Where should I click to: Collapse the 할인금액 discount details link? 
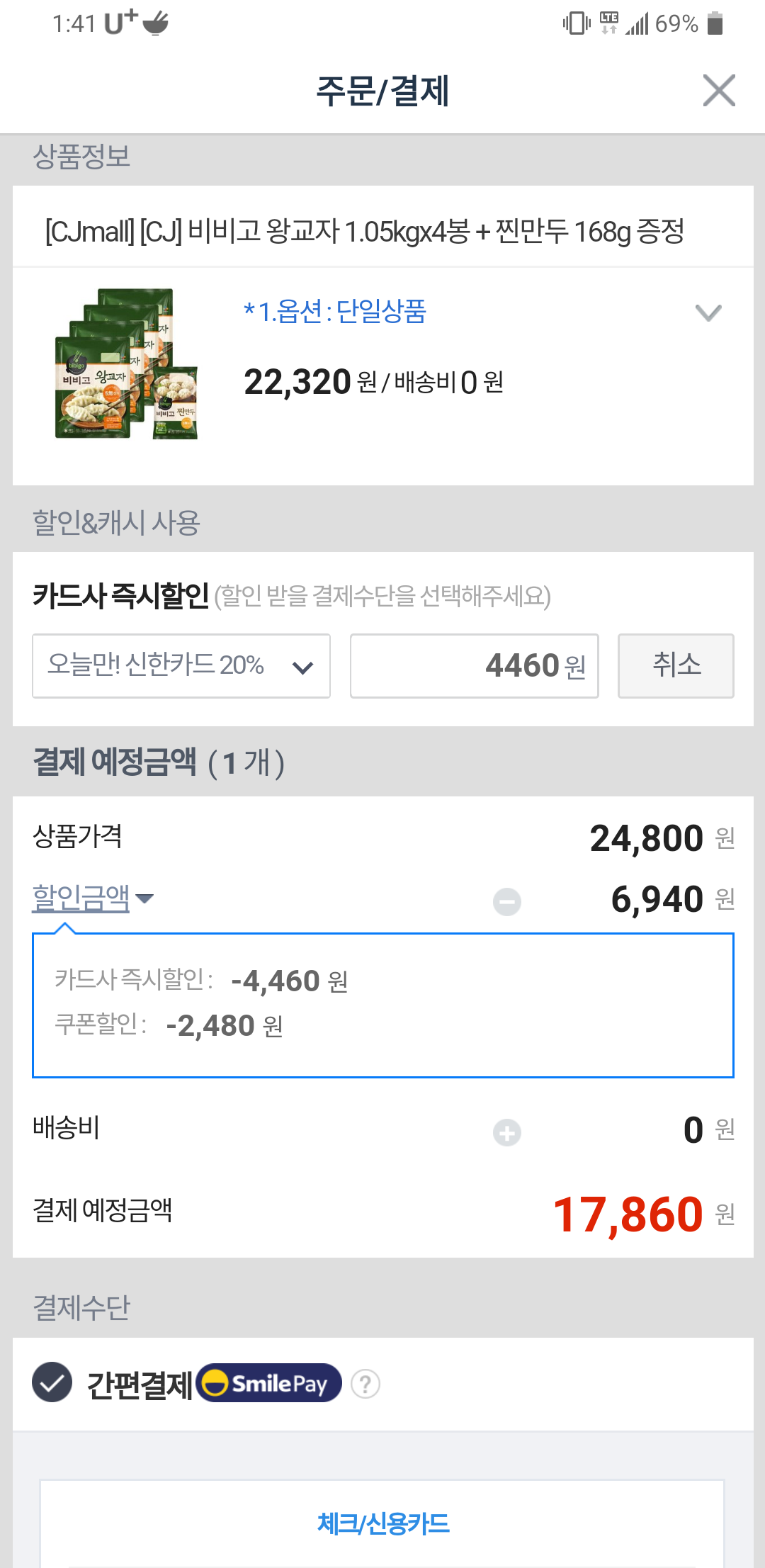pyautogui.click(x=81, y=898)
